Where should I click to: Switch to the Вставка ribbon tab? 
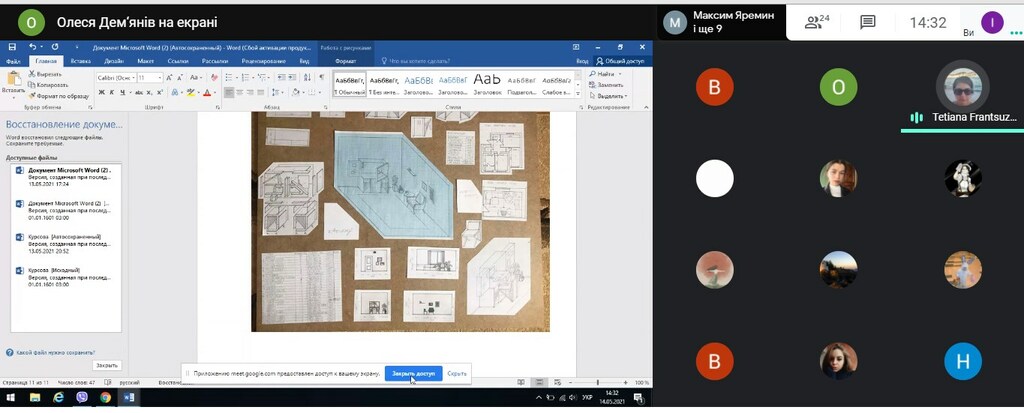point(81,61)
